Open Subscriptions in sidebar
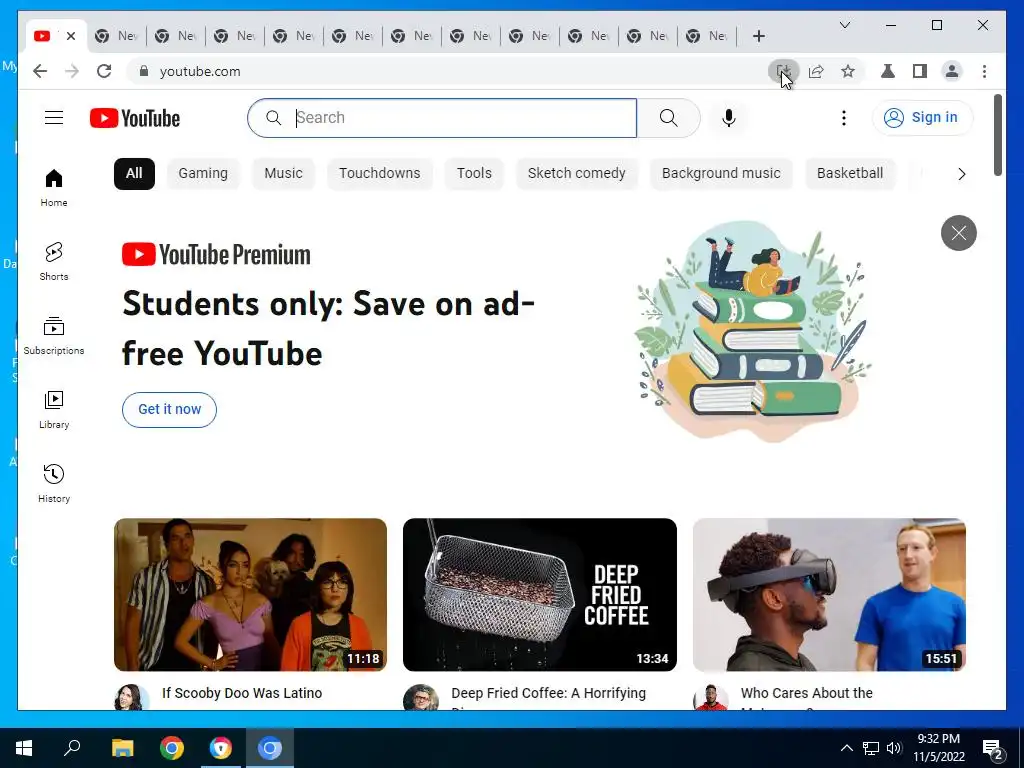This screenshot has width=1024, height=768. 54,336
